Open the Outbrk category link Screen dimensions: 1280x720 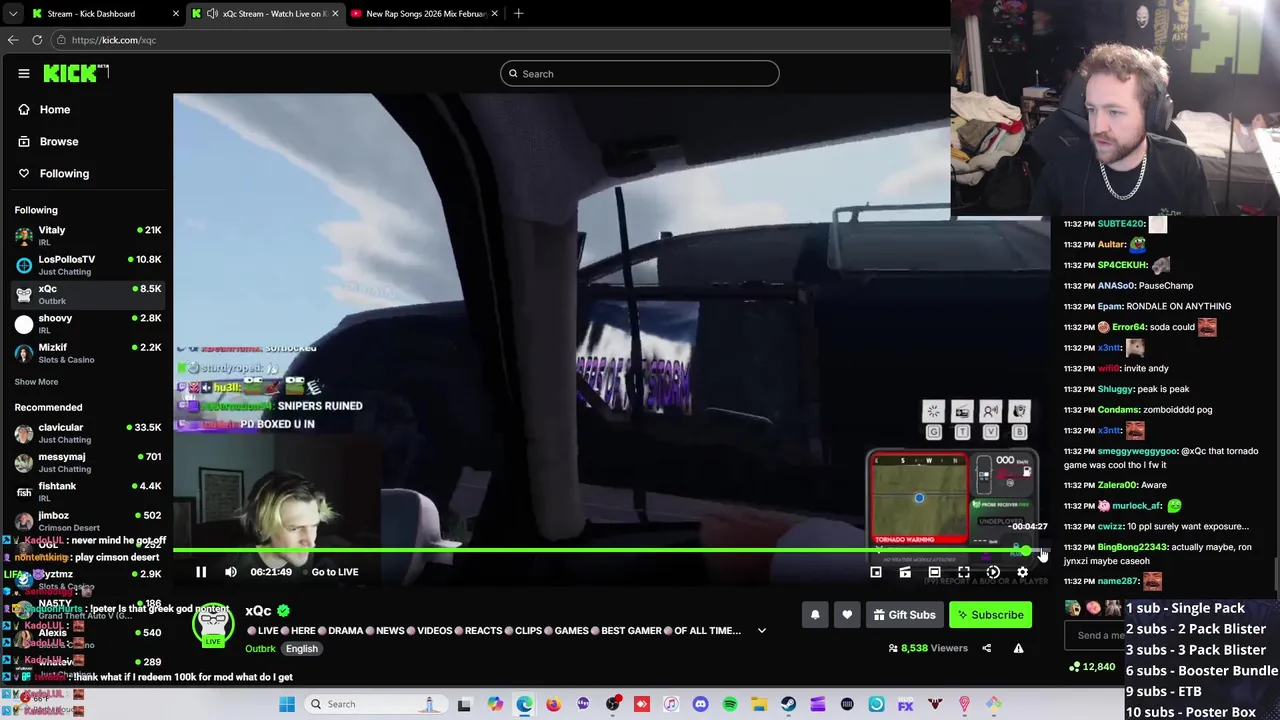click(x=260, y=649)
